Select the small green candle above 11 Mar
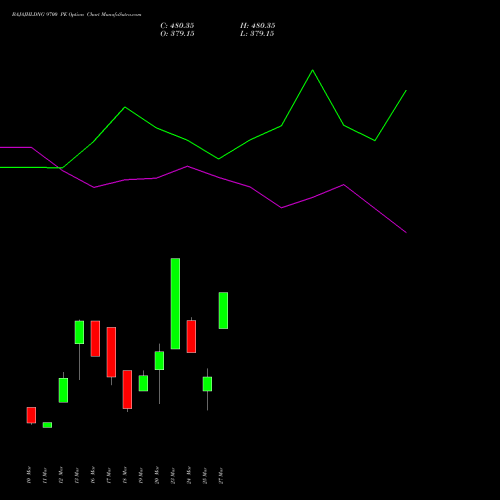 47,425
